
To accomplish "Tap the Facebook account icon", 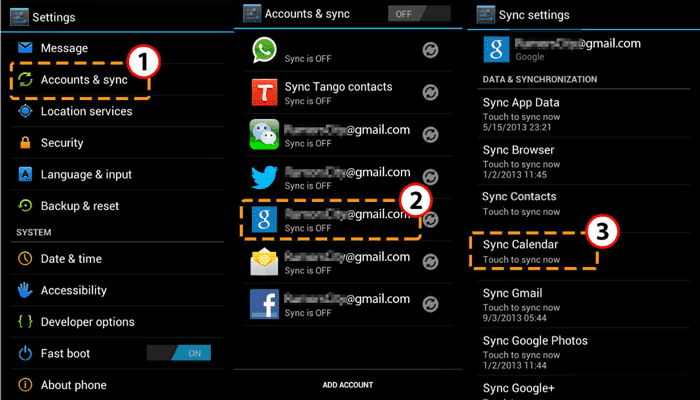I will click(x=264, y=304).
